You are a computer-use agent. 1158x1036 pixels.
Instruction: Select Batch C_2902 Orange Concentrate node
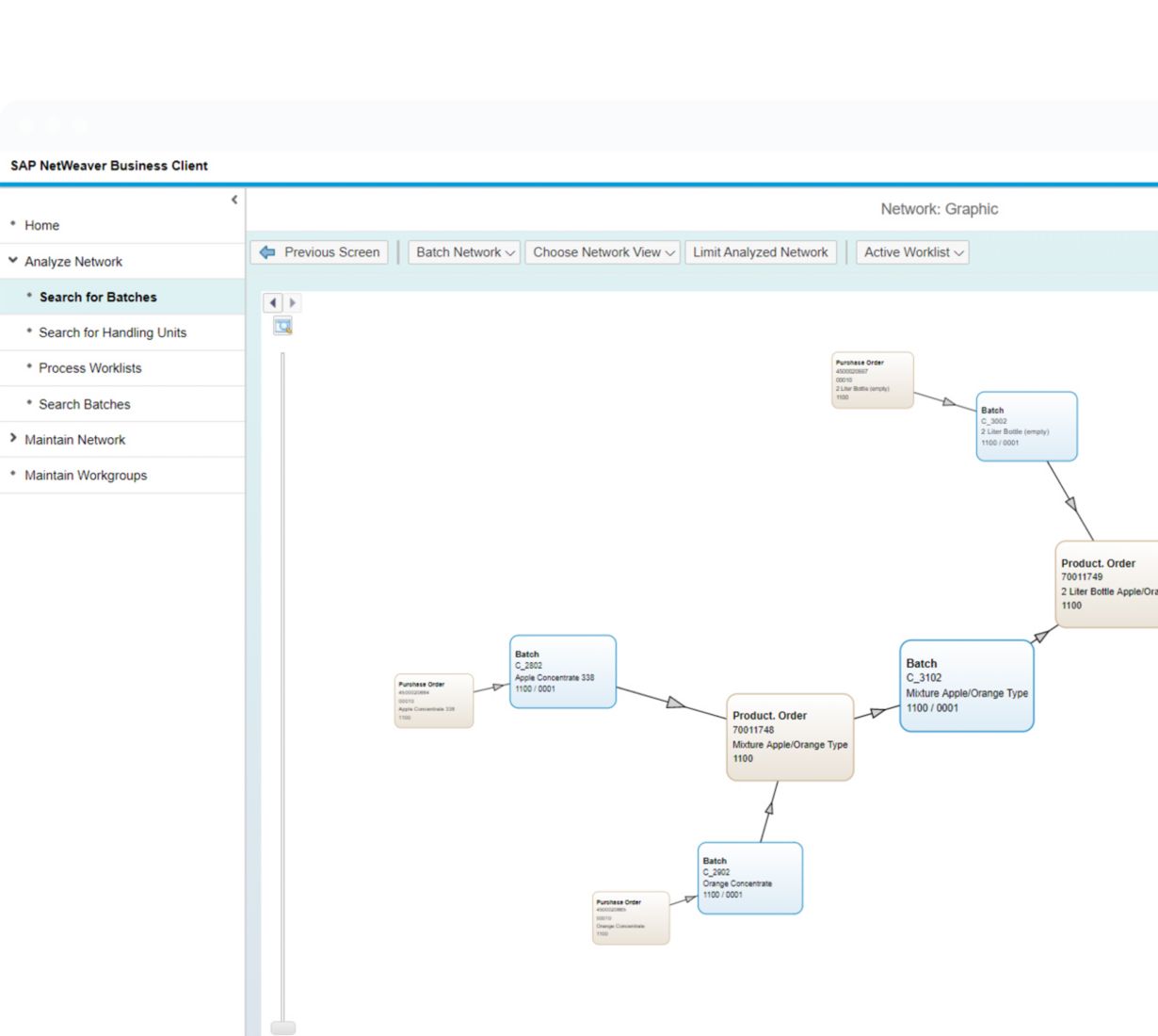749,878
